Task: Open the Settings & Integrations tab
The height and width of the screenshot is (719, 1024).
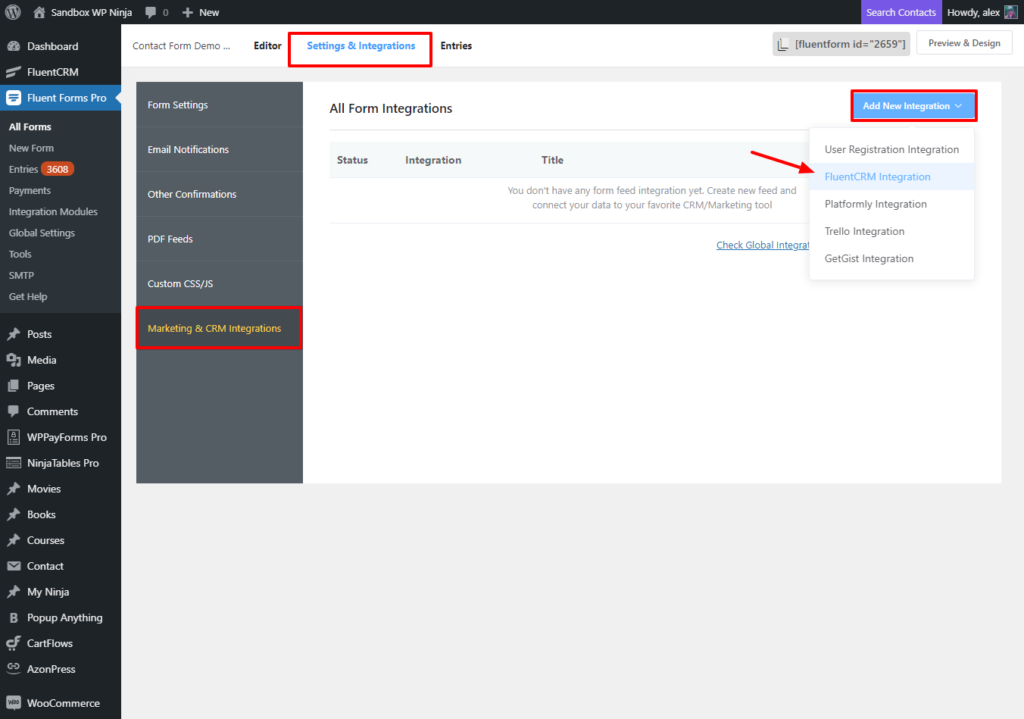Action: tap(360, 46)
